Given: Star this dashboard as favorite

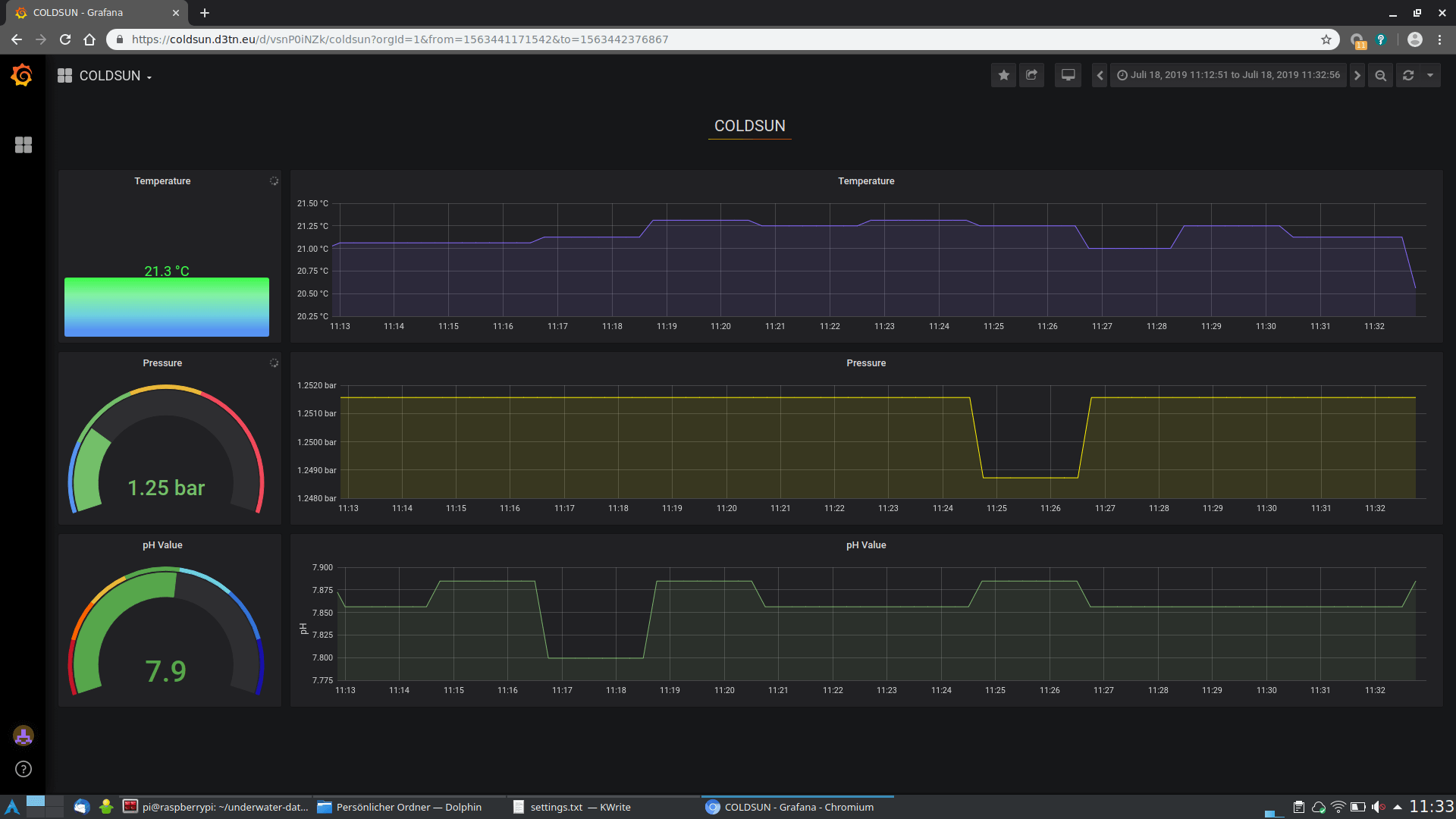Looking at the screenshot, I should (x=1003, y=75).
